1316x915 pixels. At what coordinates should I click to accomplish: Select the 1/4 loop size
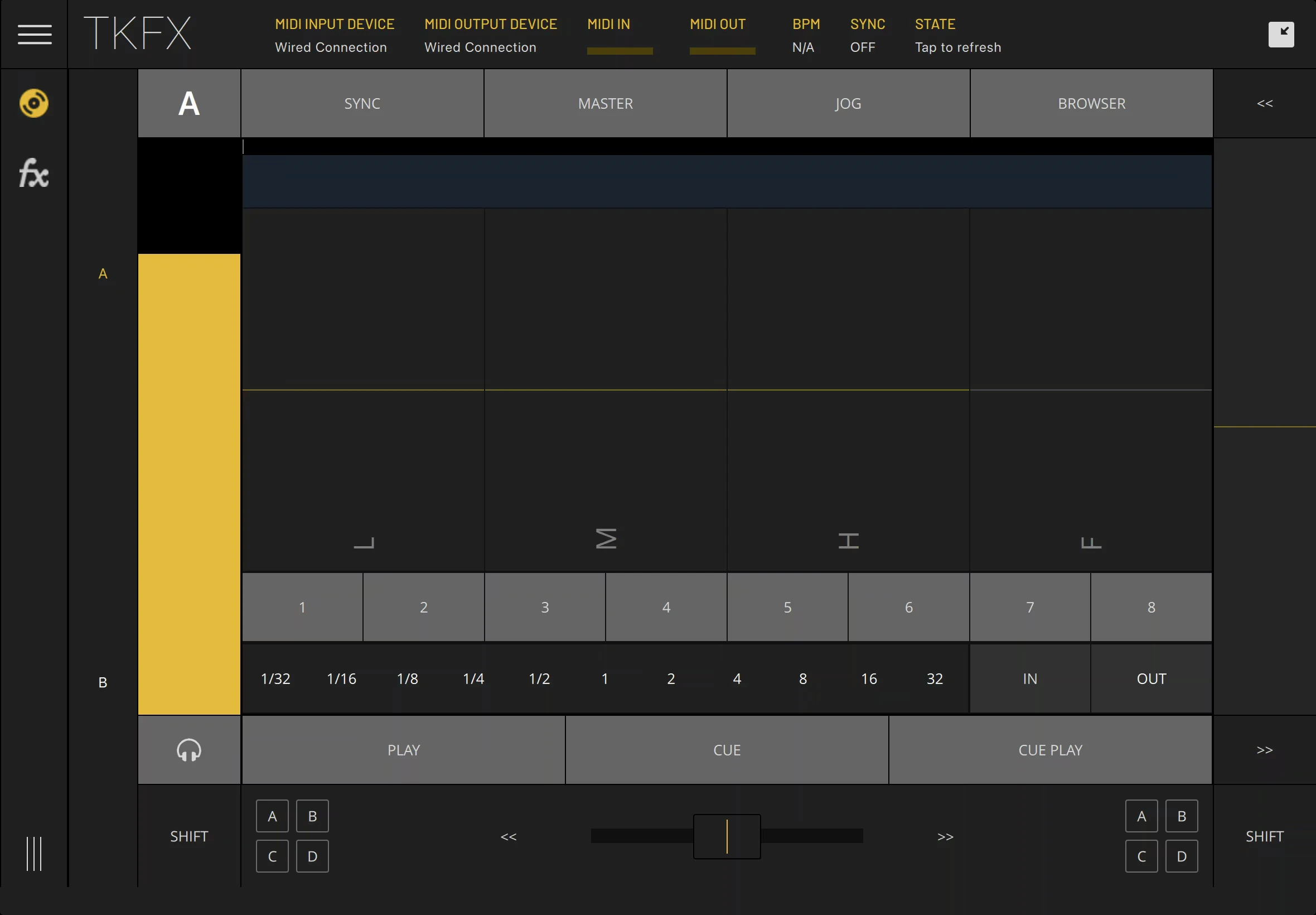point(473,679)
